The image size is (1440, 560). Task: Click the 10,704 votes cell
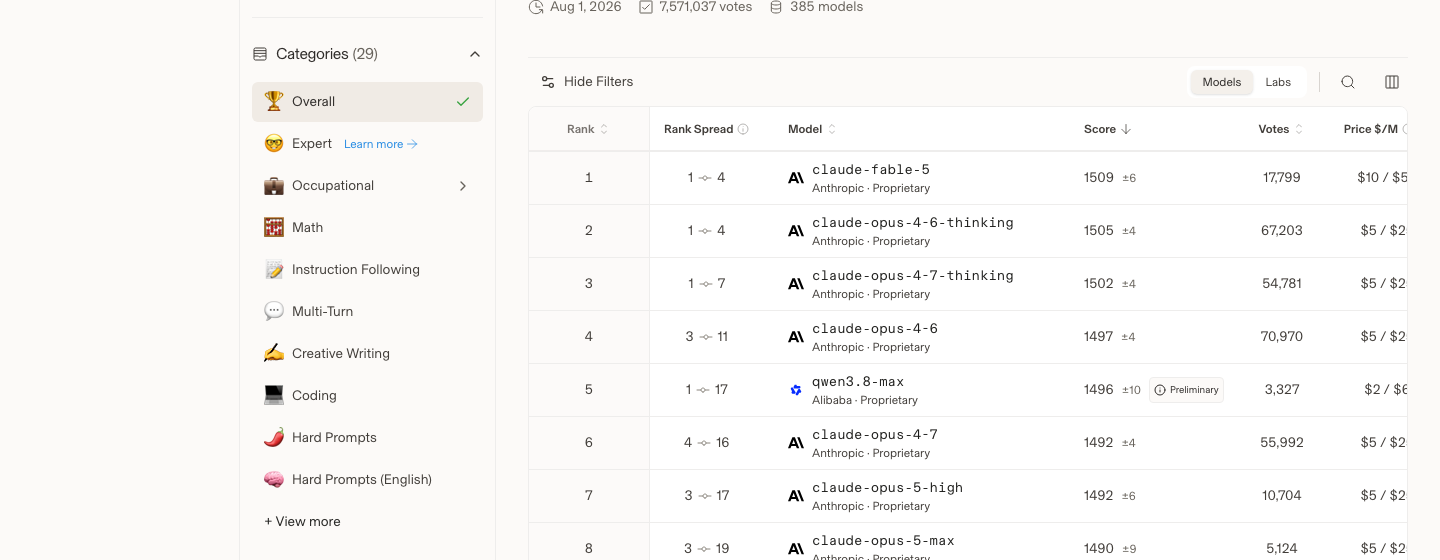(x=1282, y=496)
